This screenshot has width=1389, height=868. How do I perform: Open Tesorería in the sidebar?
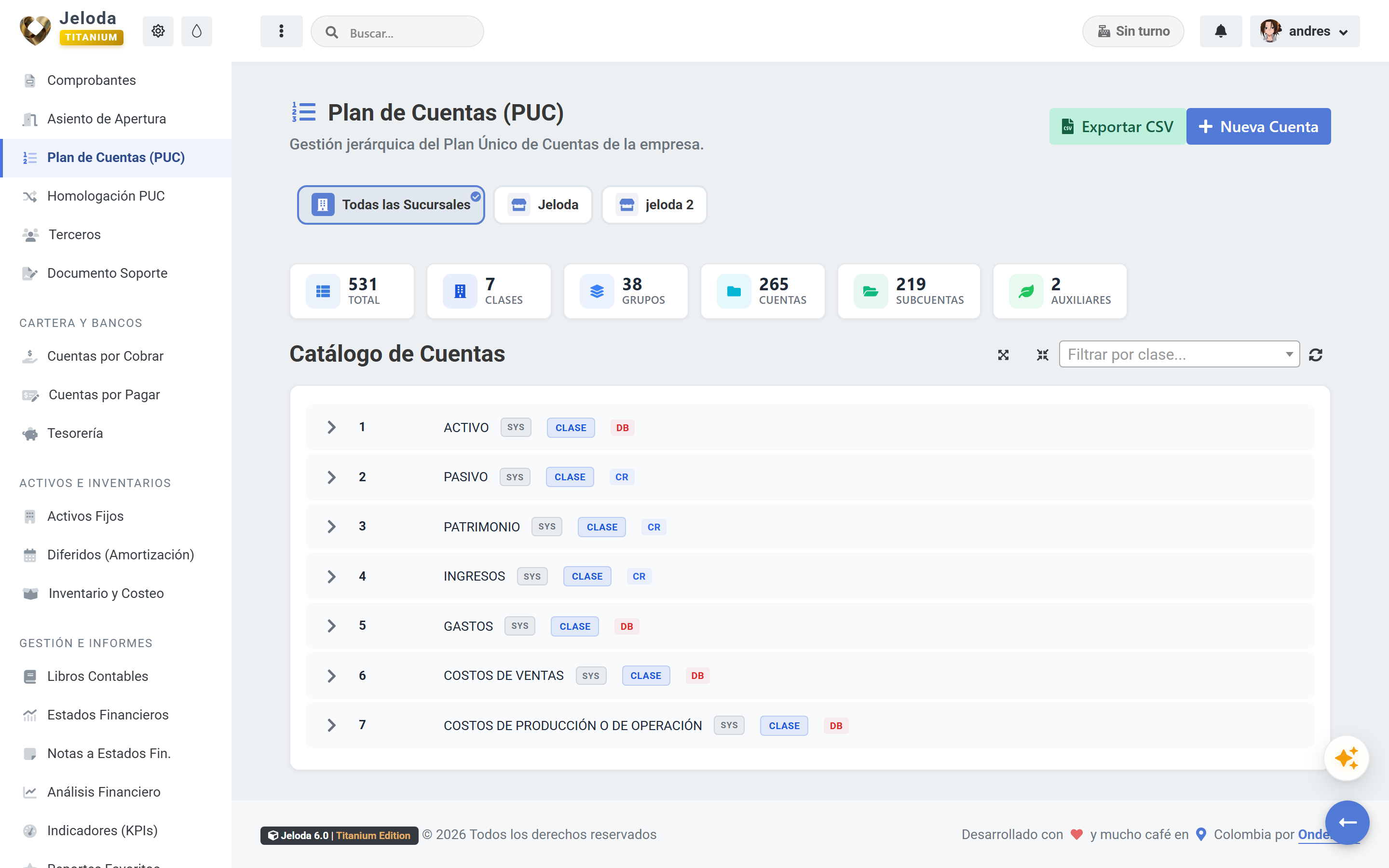click(75, 433)
